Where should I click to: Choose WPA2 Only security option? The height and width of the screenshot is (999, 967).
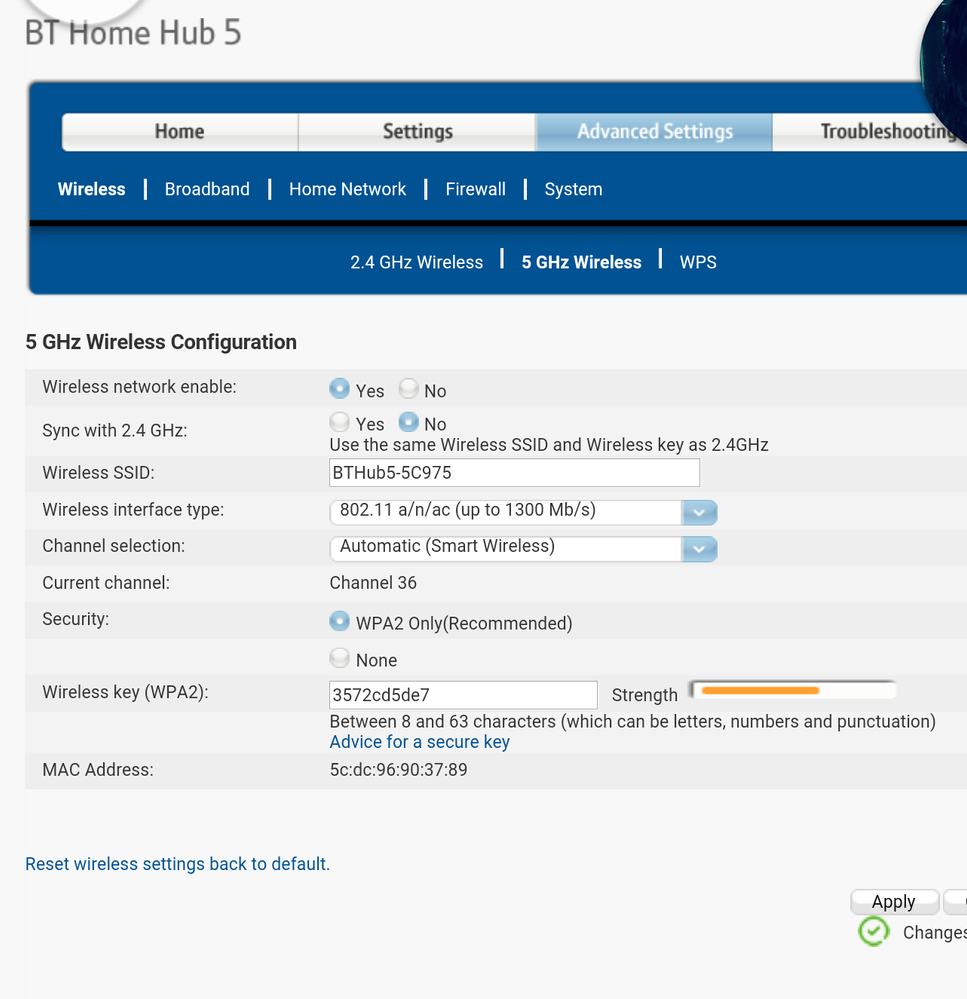coord(340,621)
